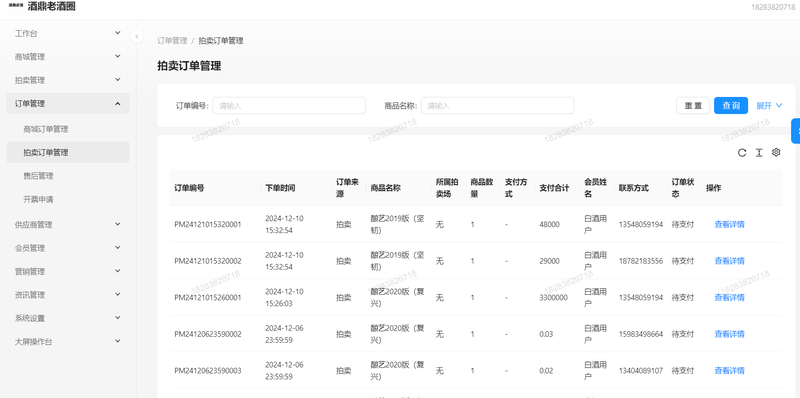Click the 商品名称 column header
This screenshot has height=398, width=800.
385,188
